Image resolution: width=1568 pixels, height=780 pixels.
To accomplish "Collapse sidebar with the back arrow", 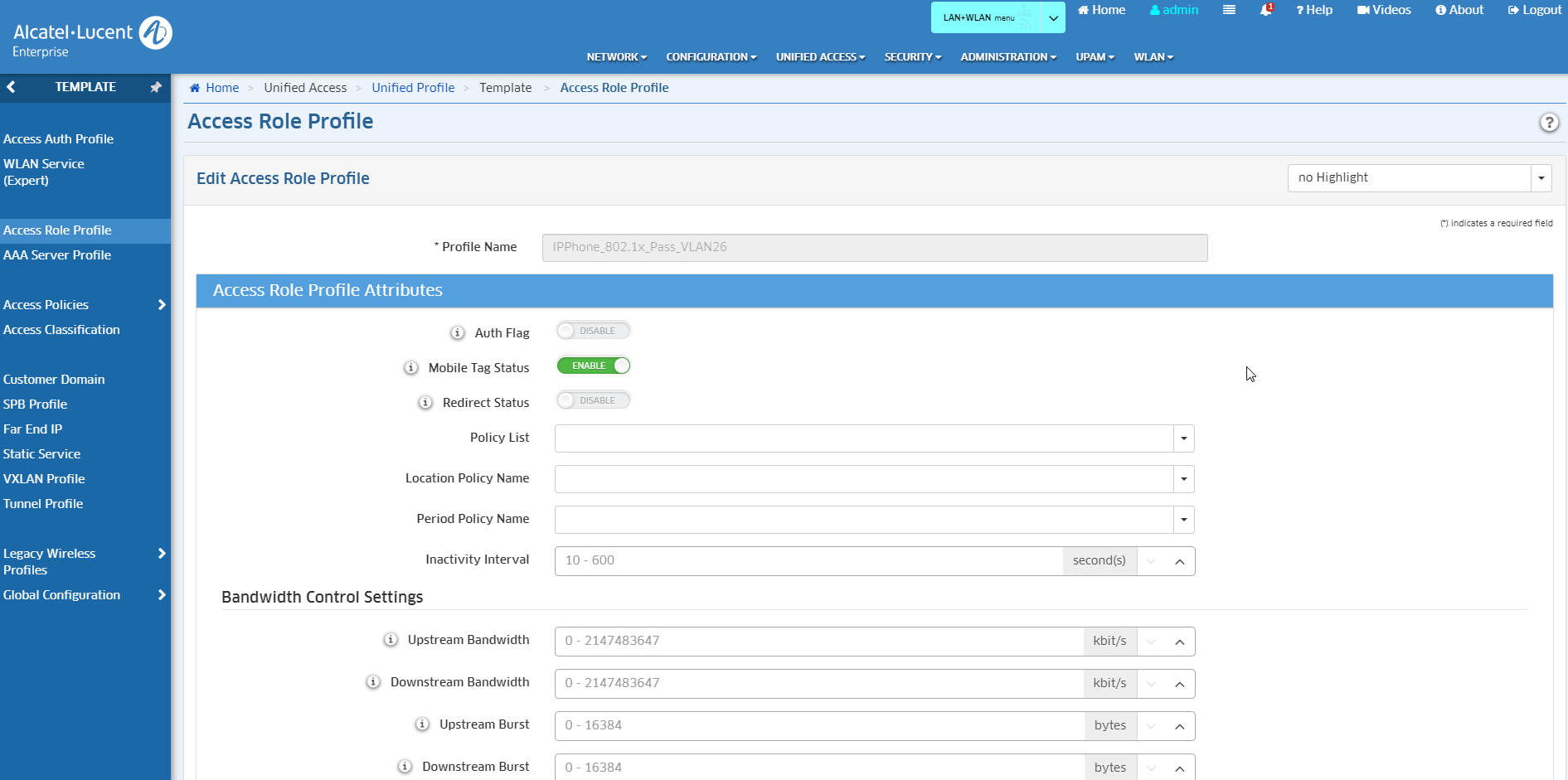I will pyautogui.click(x=11, y=87).
